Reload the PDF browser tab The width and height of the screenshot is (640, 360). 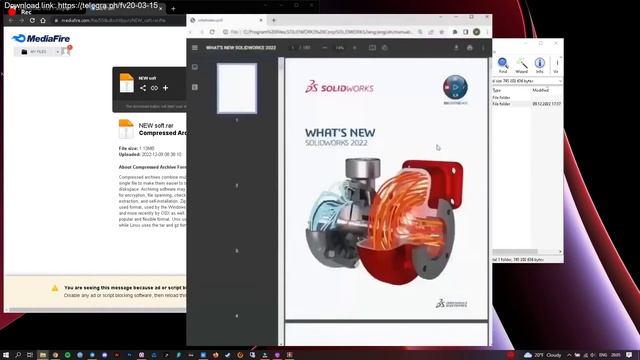[x=212, y=32]
